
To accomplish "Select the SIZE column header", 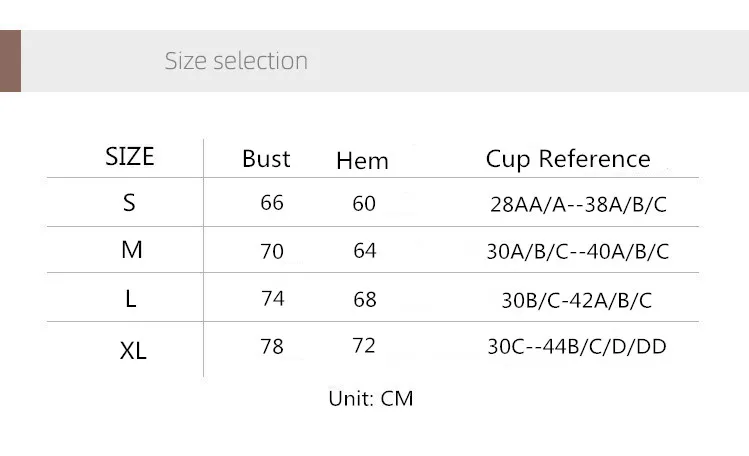I will 130,156.
